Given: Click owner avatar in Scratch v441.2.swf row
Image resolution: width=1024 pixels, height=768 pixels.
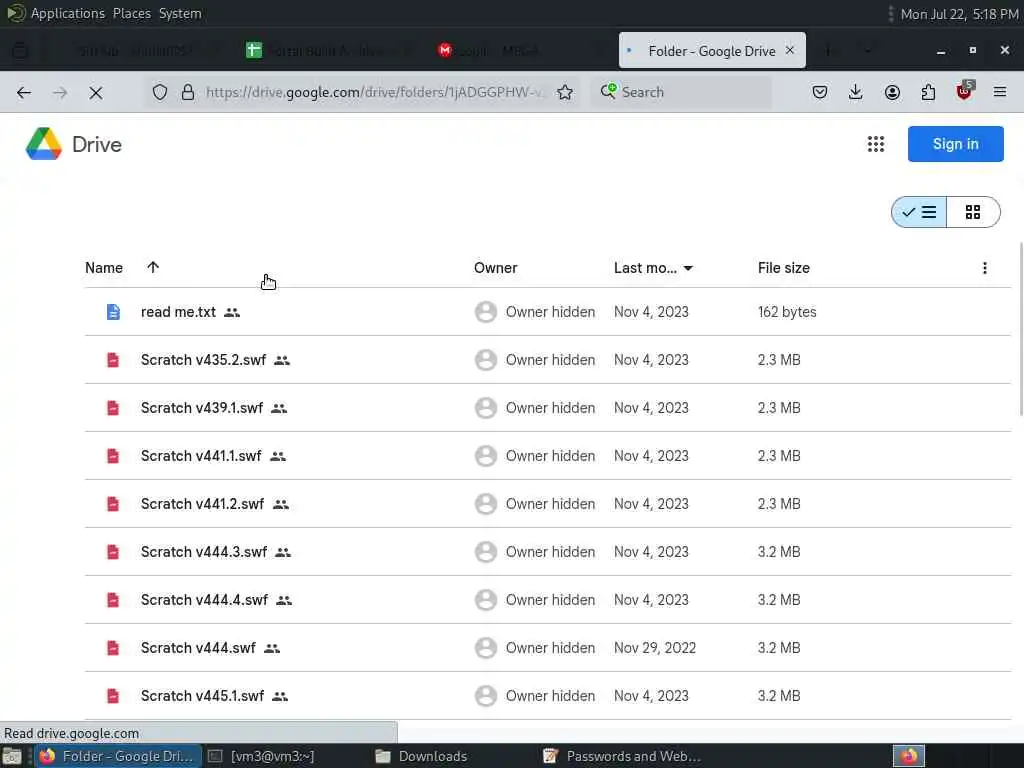Looking at the screenshot, I should coord(485,504).
